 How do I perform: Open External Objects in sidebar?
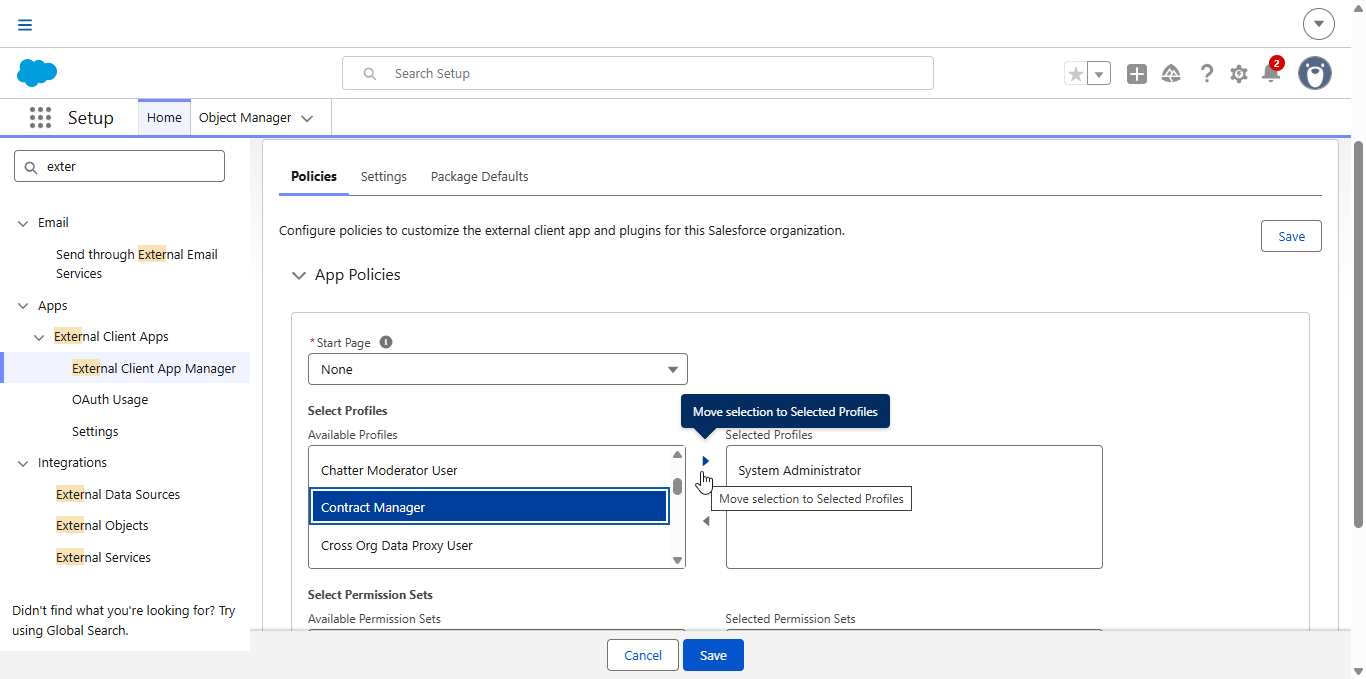coord(102,525)
